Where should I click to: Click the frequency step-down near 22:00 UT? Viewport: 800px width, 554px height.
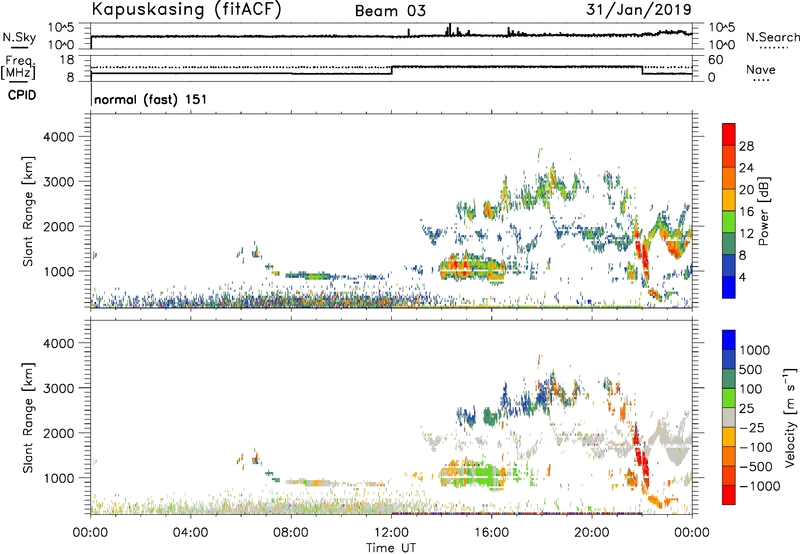click(642, 70)
